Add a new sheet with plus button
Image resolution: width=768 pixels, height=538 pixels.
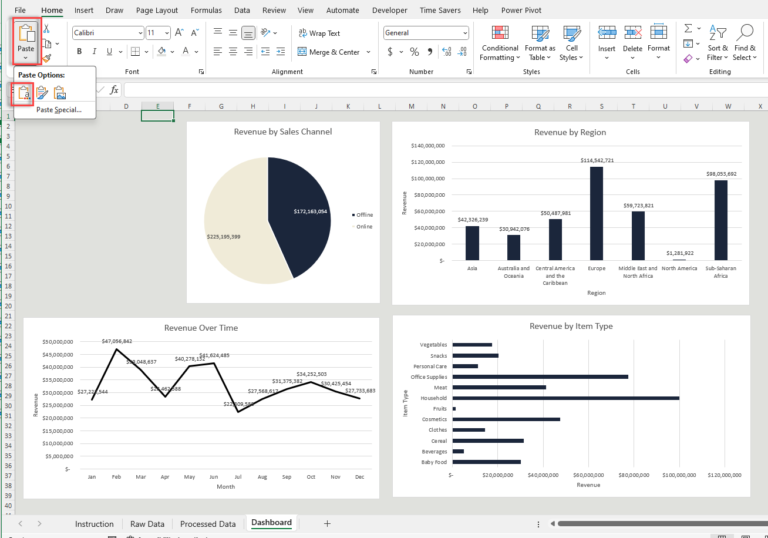[x=327, y=524]
